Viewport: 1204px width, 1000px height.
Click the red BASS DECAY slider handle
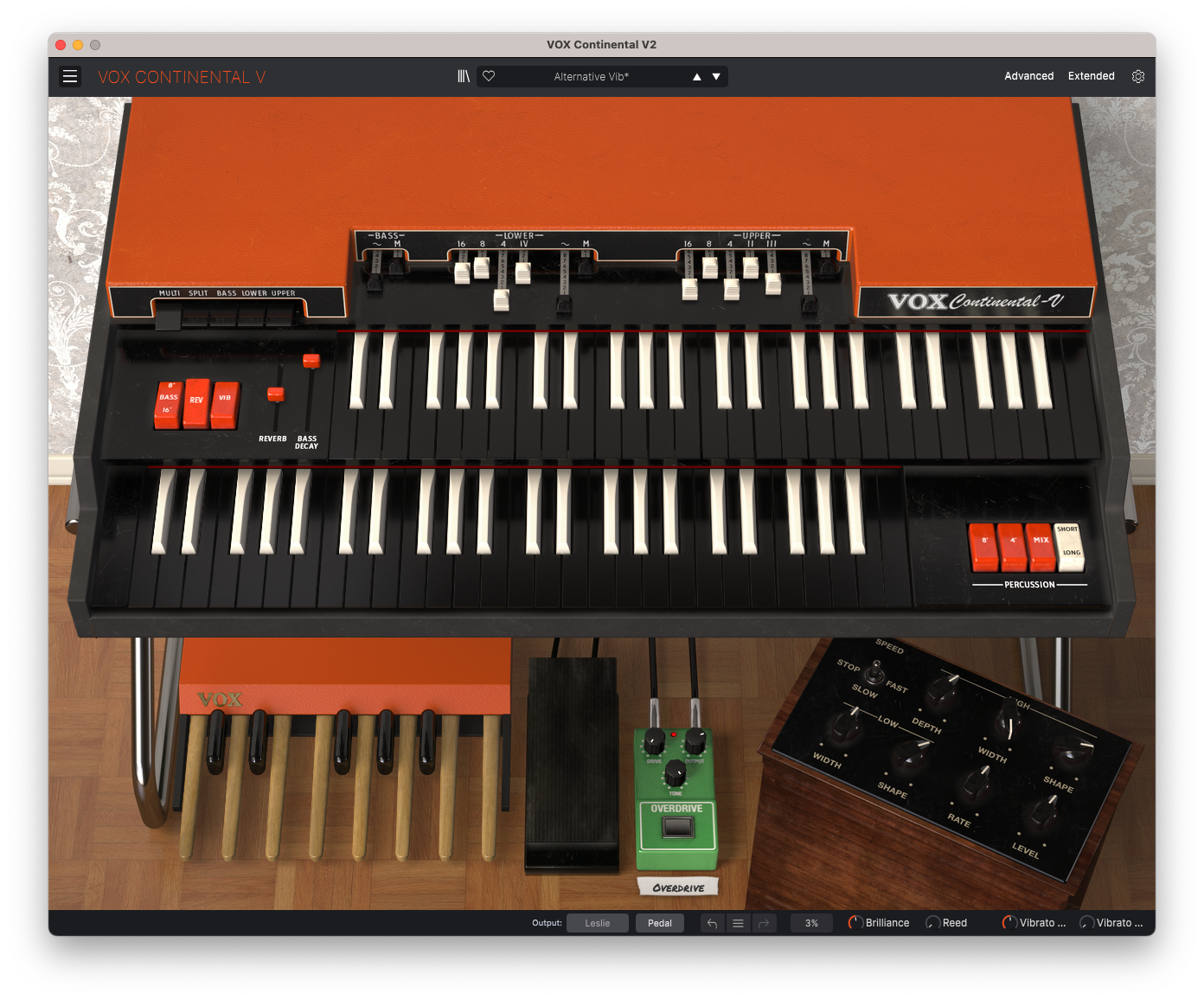(x=311, y=361)
